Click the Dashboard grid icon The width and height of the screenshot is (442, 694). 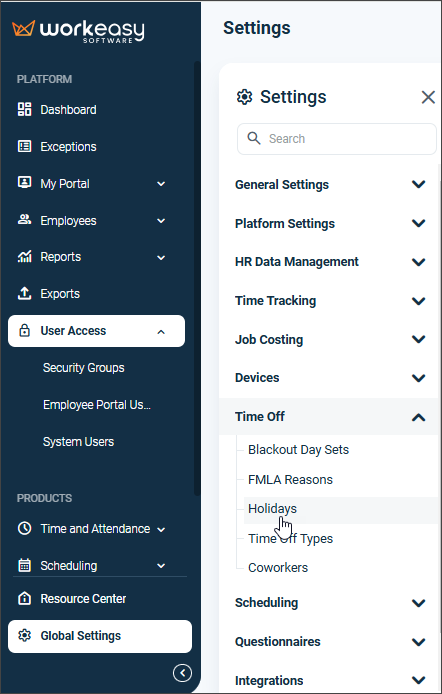coord(24,109)
